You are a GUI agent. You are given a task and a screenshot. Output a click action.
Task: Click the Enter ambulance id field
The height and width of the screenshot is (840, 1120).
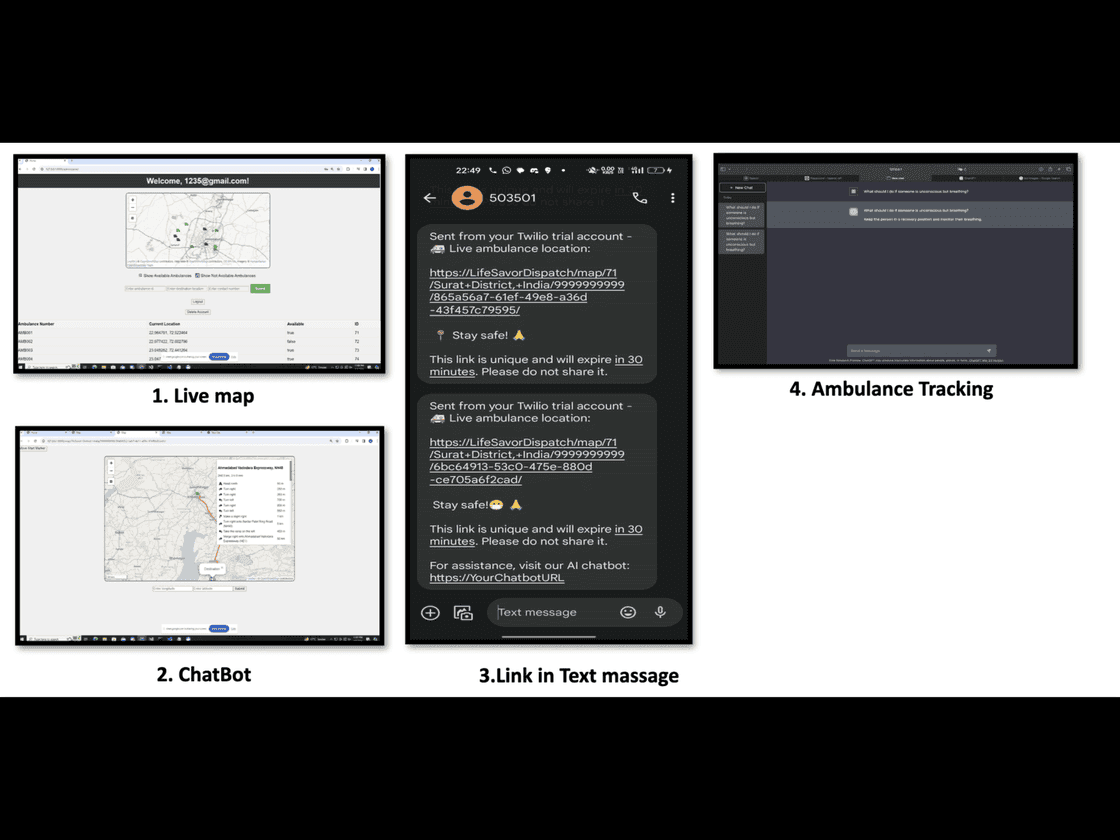pyautogui.click(x=145, y=289)
